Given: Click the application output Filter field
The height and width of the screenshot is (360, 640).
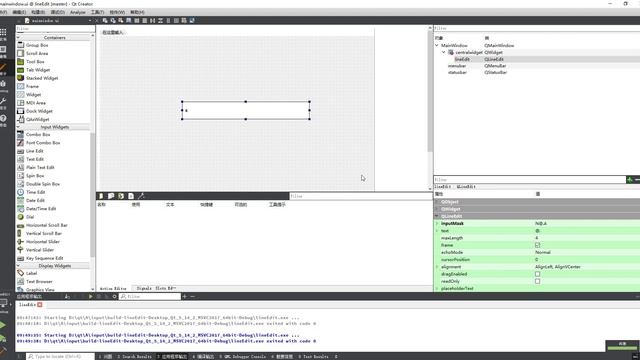Looking at the screenshot, I should (150, 296).
